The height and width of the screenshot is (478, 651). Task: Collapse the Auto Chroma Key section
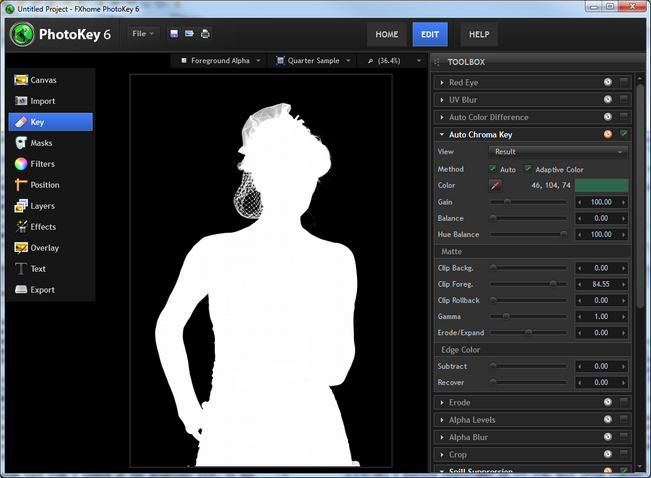[442, 135]
